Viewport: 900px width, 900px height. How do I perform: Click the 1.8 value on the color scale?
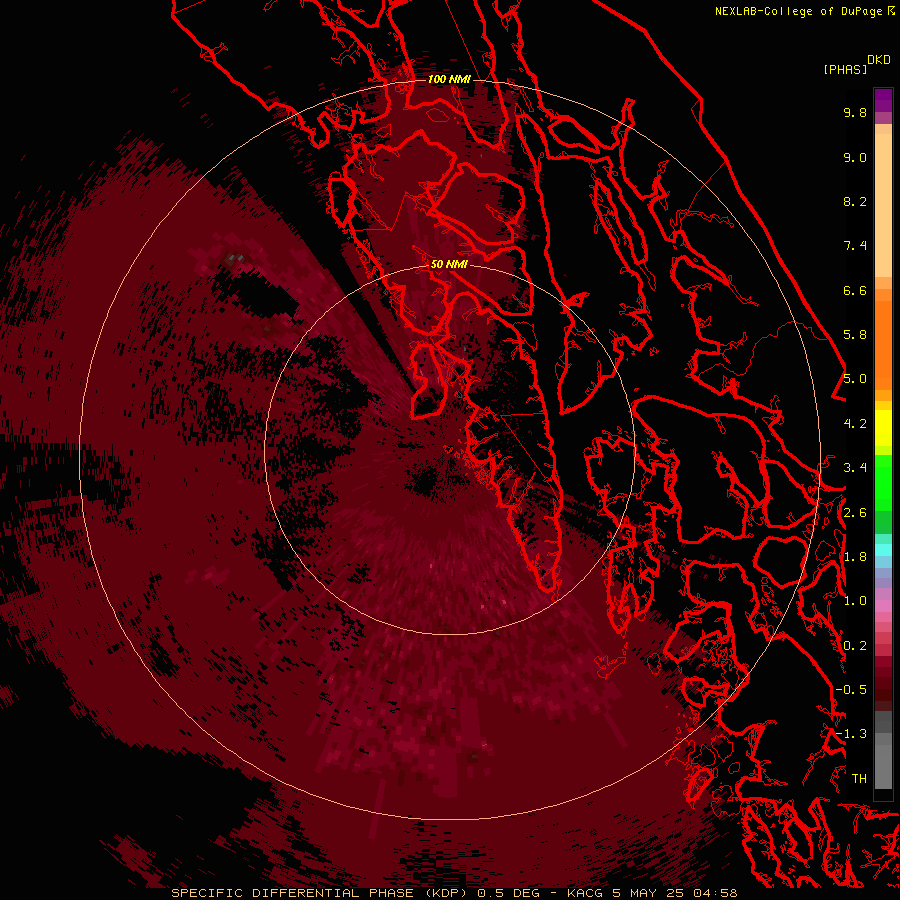point(855,557)
